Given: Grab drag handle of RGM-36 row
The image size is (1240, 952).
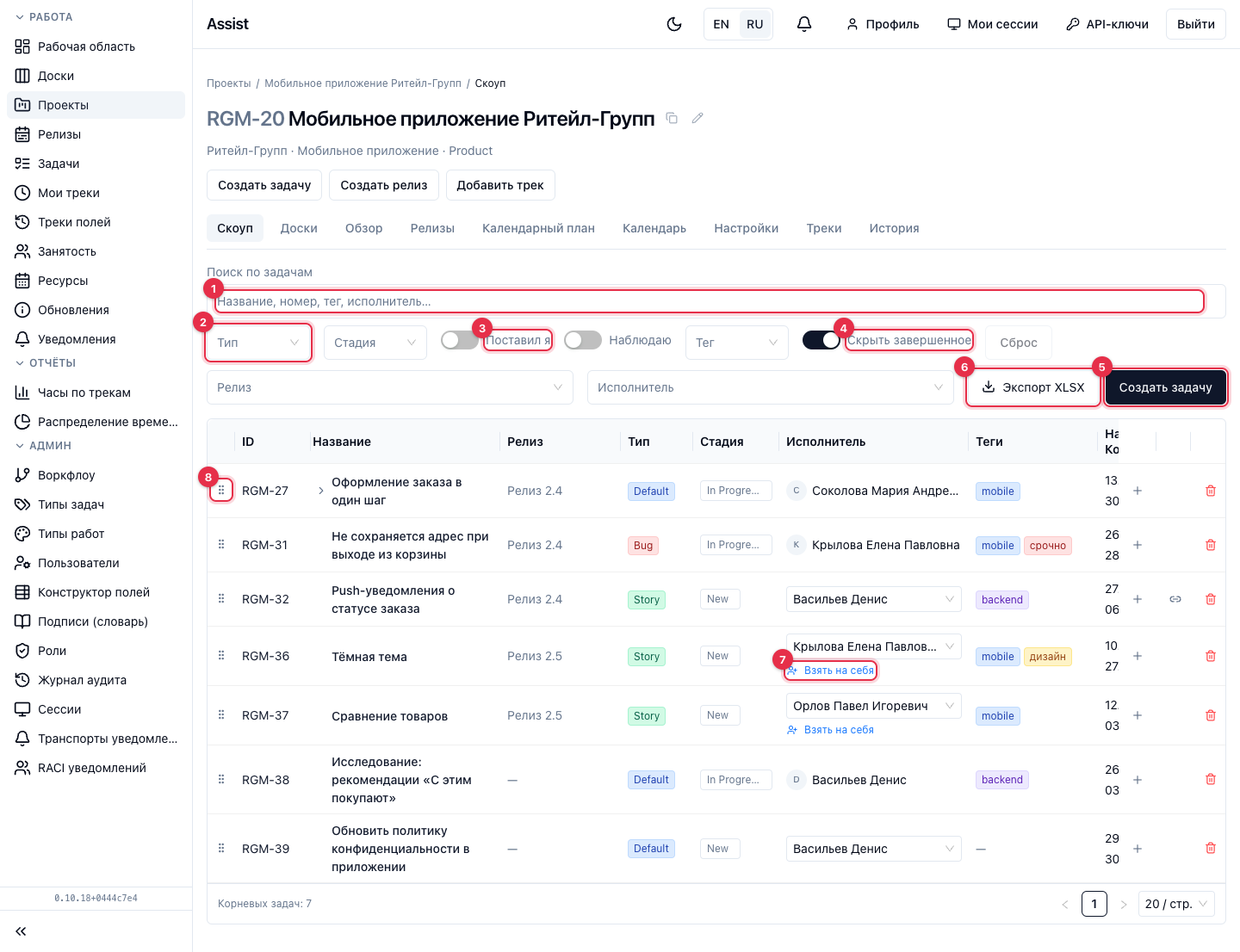Looking at the screenshot, I should (221, 656).
